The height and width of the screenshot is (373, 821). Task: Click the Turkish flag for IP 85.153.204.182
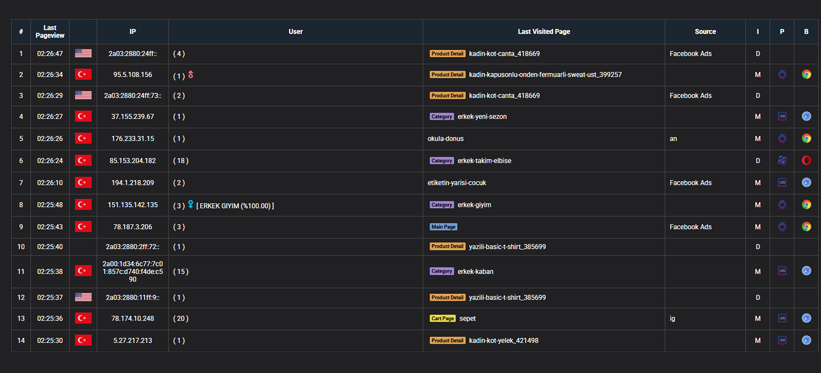tap(83, 161)
